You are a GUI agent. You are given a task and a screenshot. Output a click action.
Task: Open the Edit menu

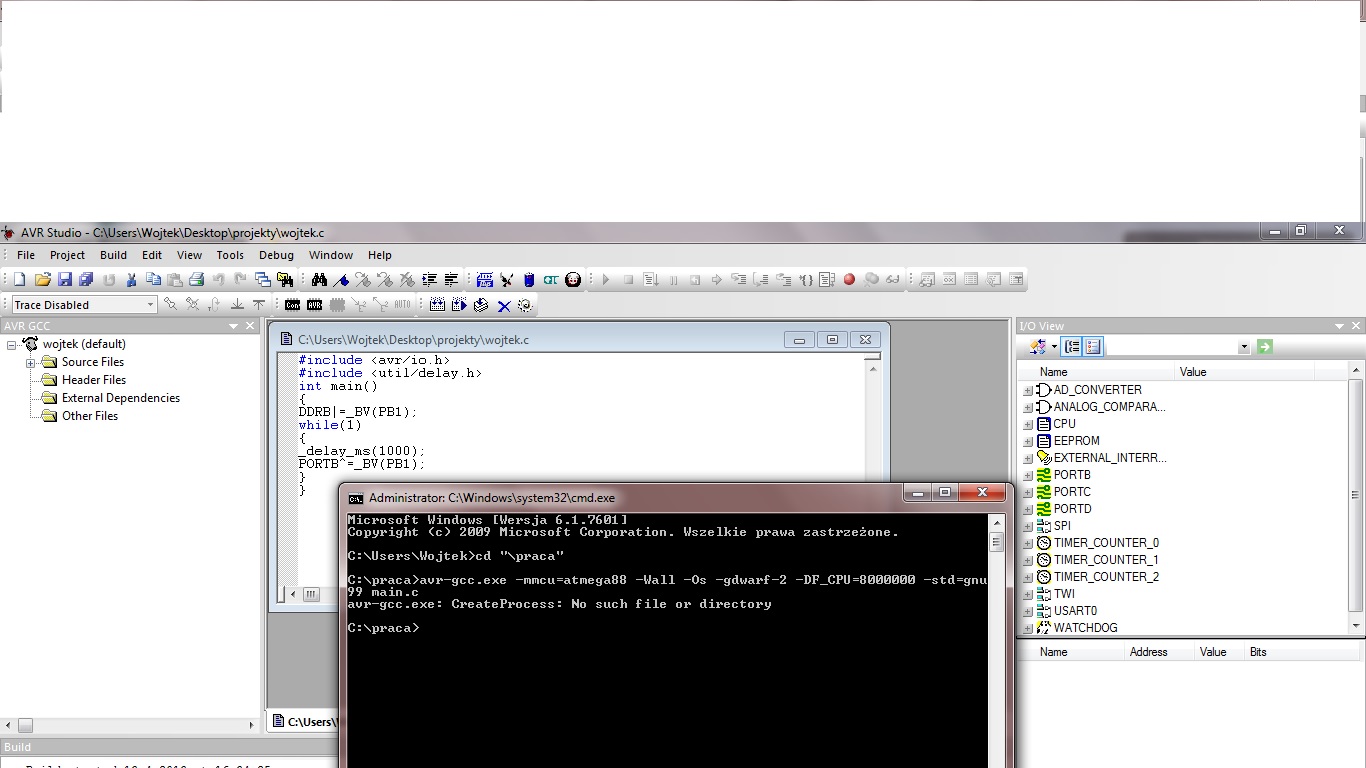pyautogui.click(x=152, y=255)
